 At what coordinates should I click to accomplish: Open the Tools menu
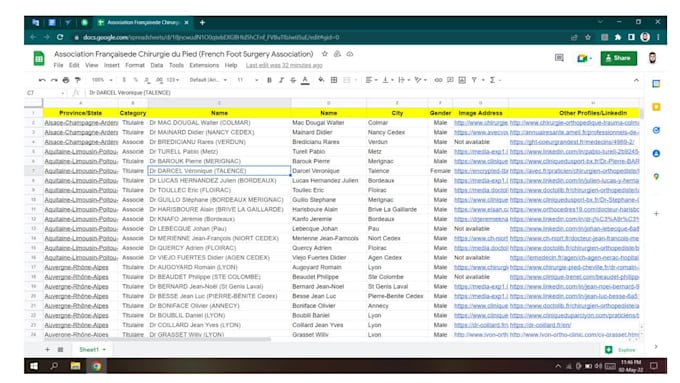[176, 65]
